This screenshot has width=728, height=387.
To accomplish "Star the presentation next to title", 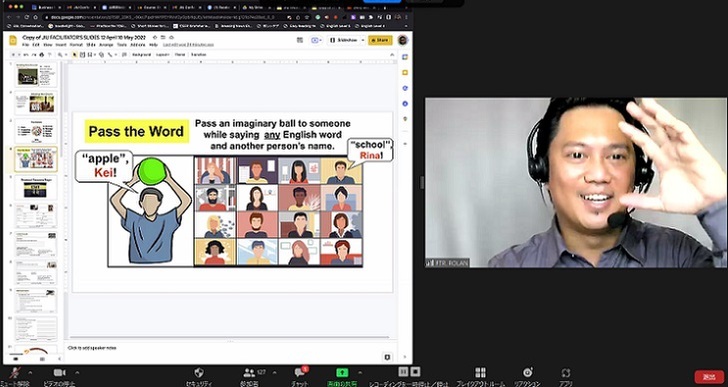I will (x=155, y=38).
